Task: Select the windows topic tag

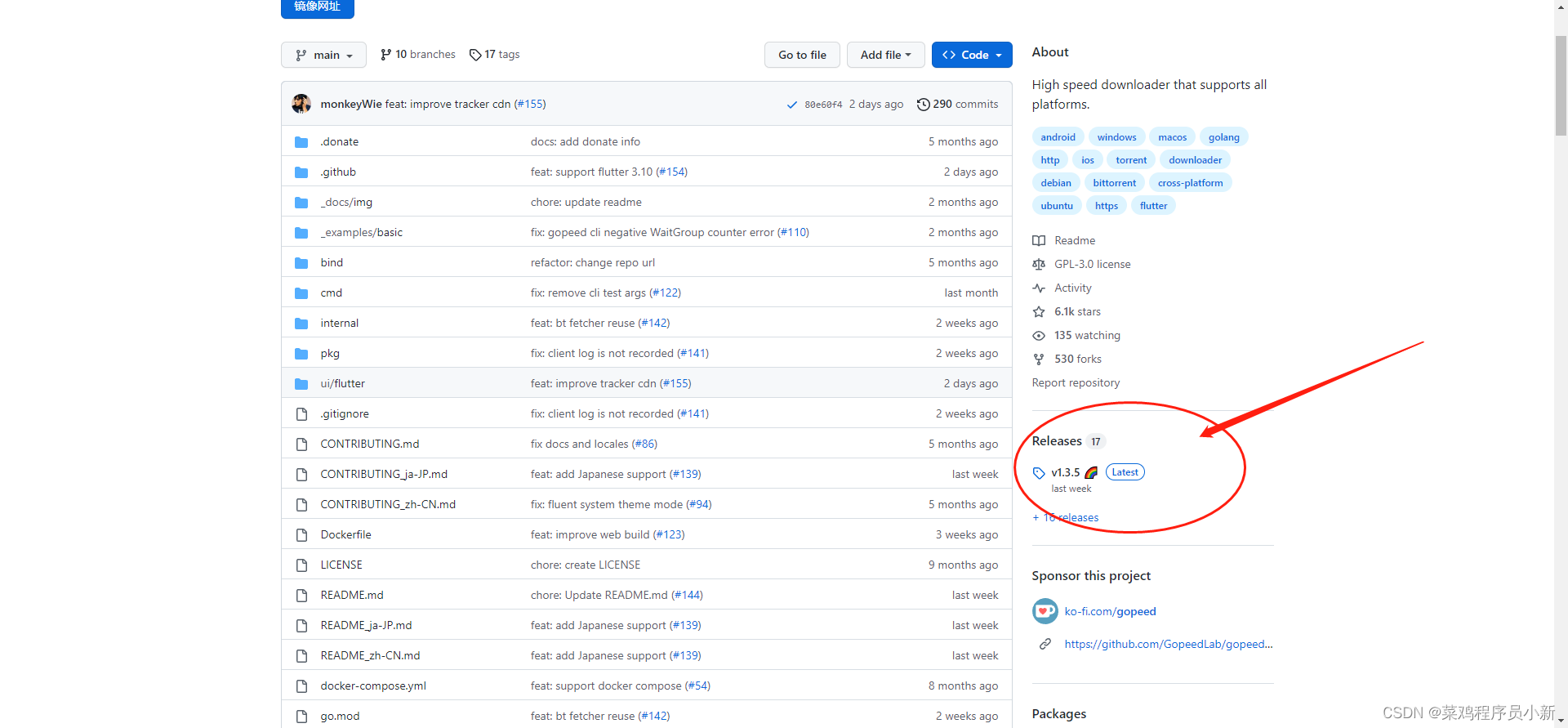Action: coord(1116,137)
